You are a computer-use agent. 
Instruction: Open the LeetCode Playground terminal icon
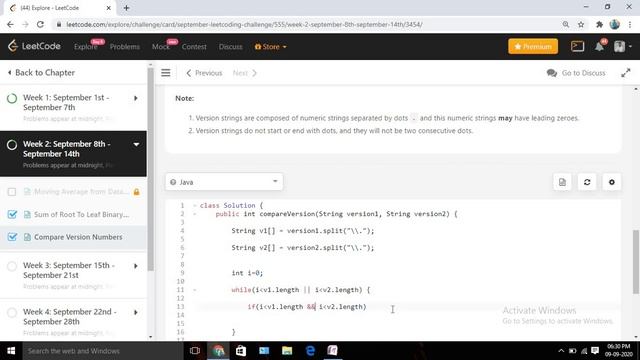point(577,46)
